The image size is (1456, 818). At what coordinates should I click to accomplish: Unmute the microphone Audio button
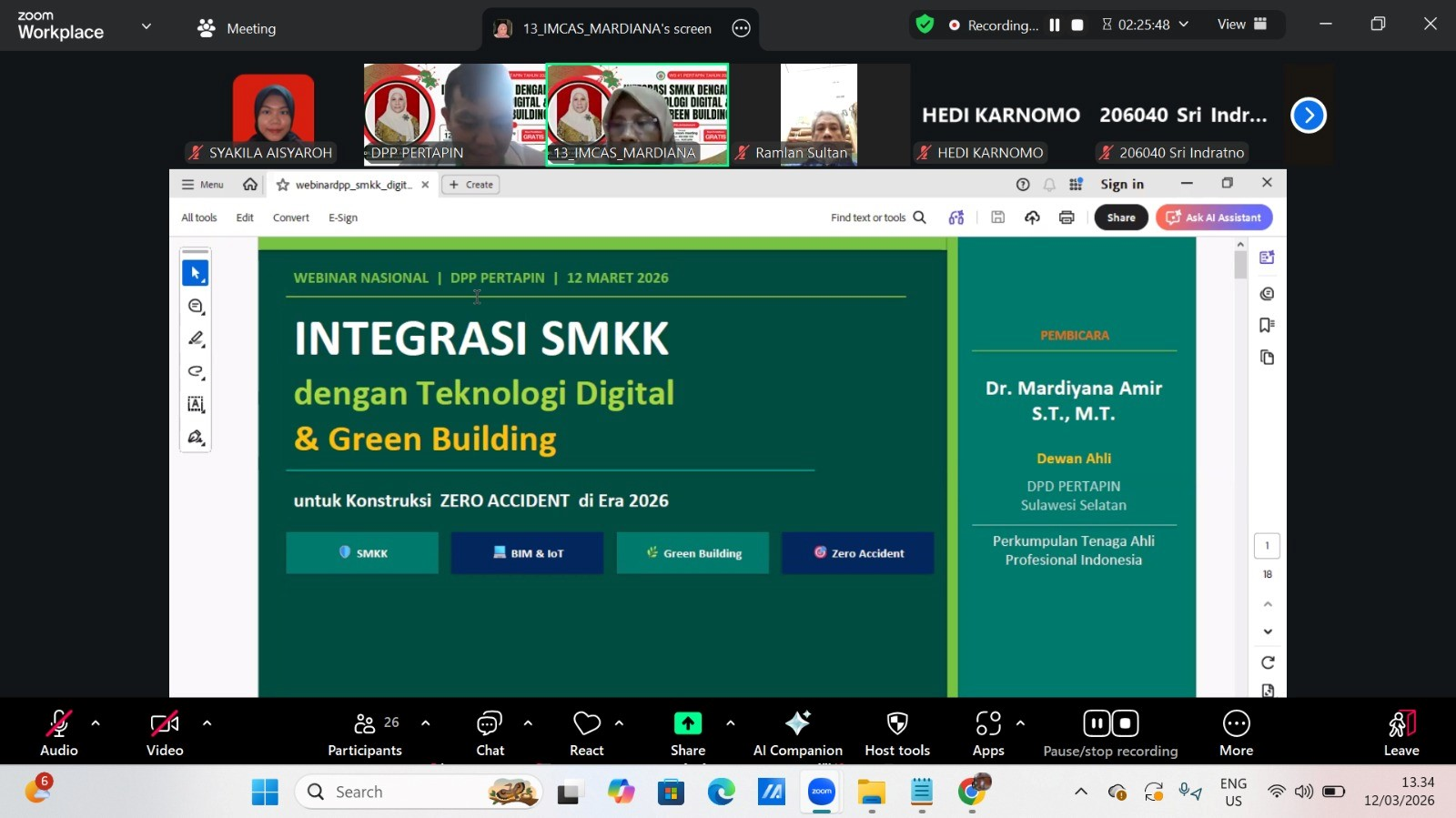pos(59,732)
